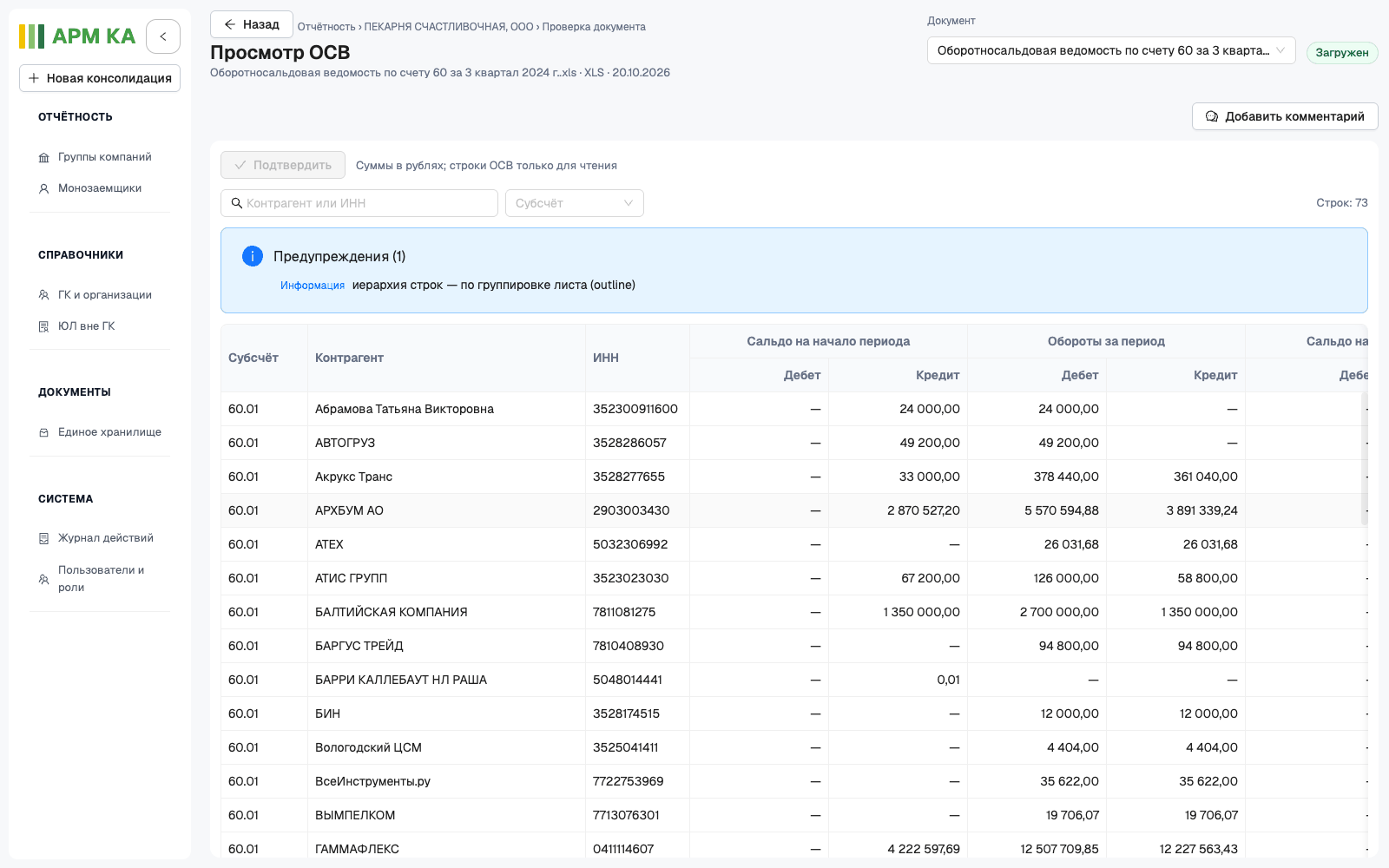
Task: Focus the Контрагент или ИНН search field
Action: tap(359, 203)
